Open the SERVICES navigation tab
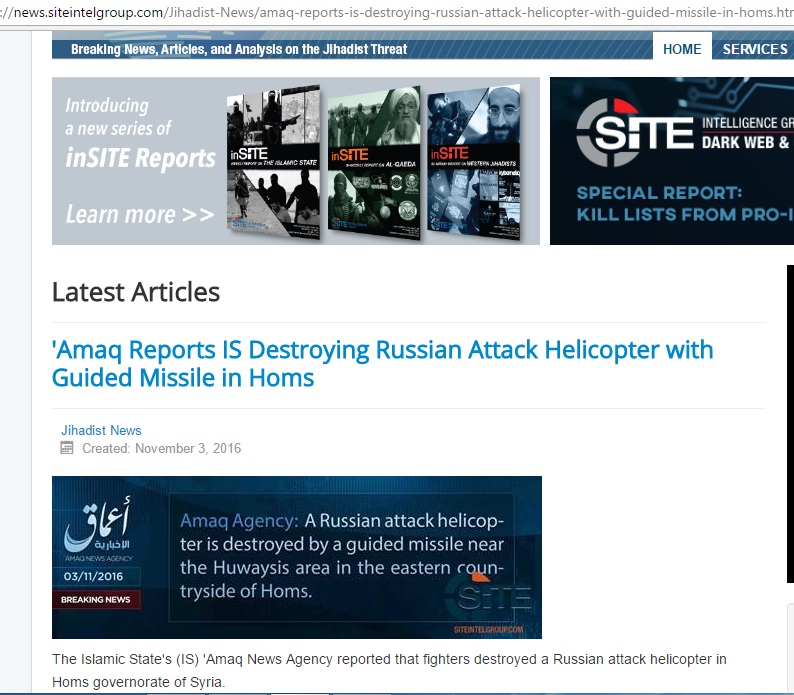This screenshot has width=794, height=695. 755,49
